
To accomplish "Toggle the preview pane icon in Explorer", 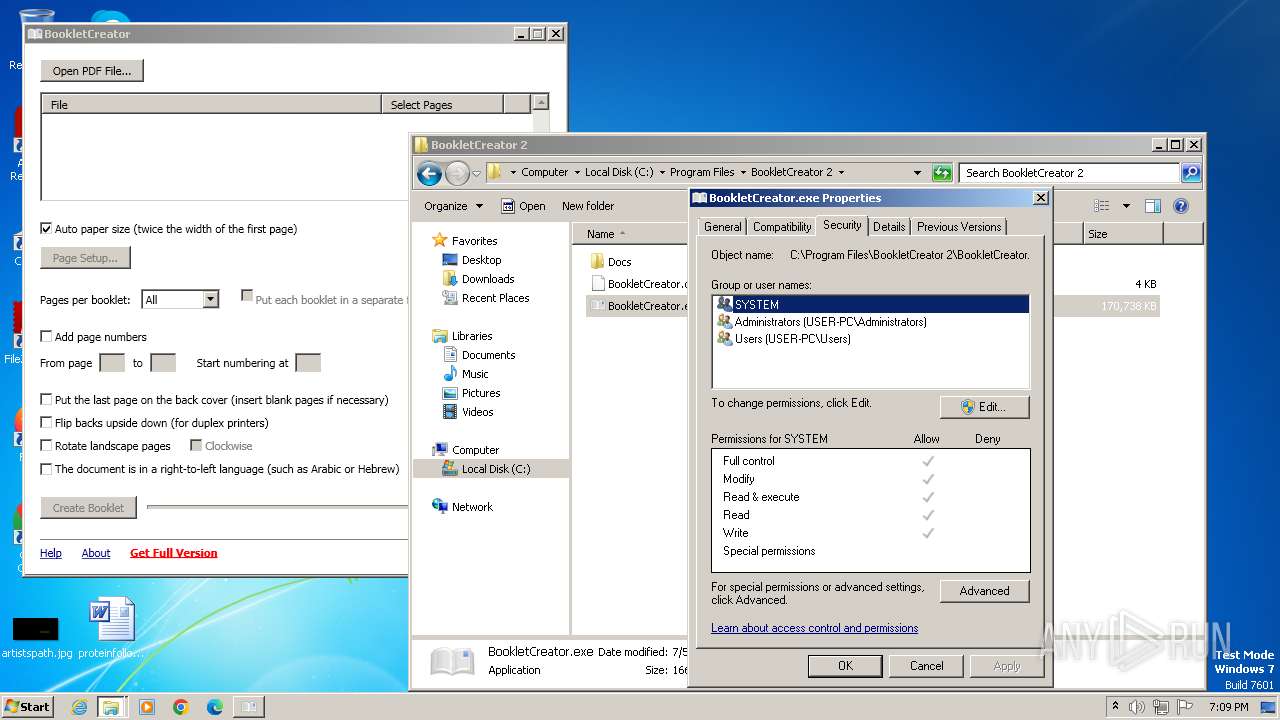I will click(x=1153, y=206).
